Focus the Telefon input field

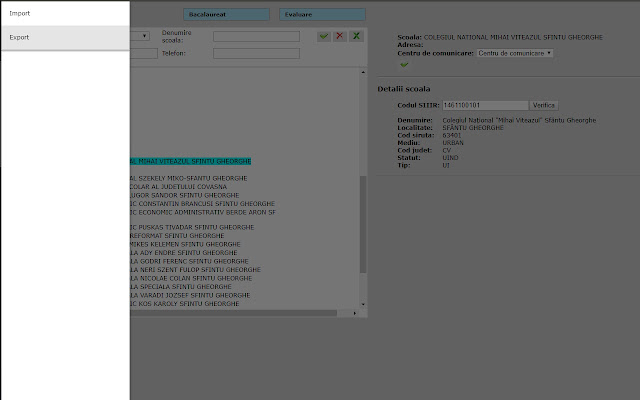click(256, 53)
